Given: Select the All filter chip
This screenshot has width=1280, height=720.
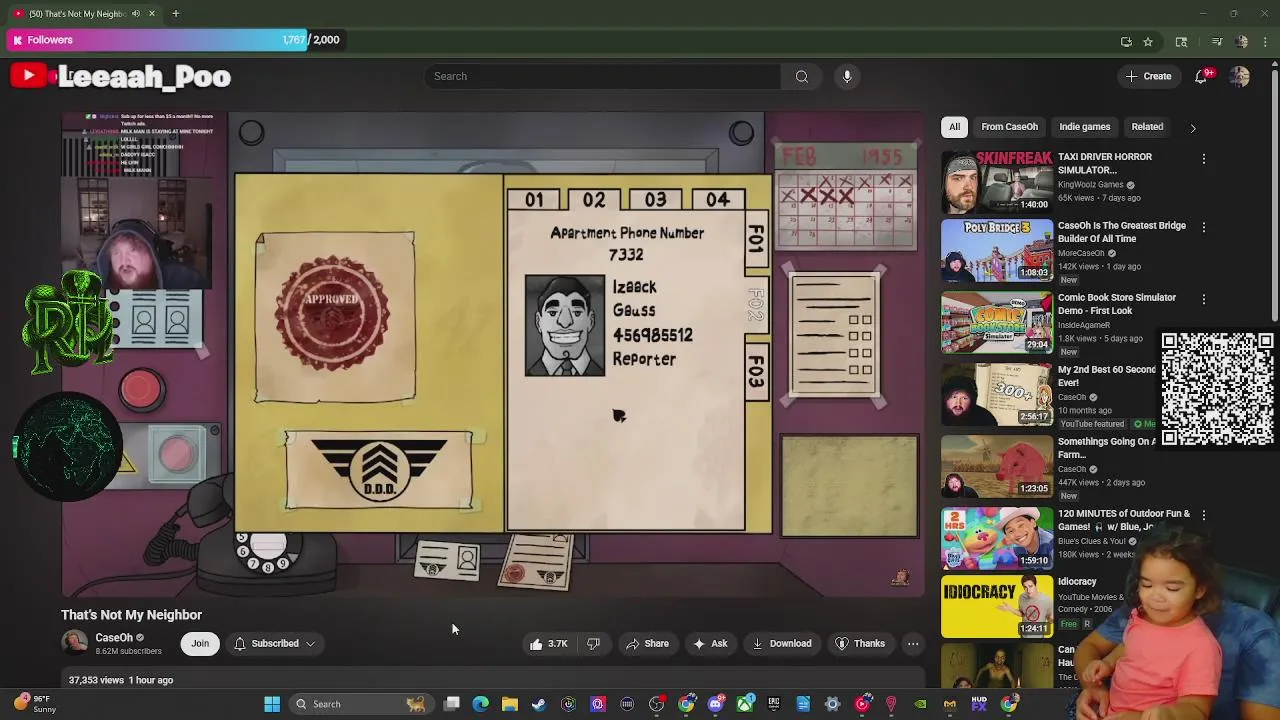Looking at the screenshot, I should 954,127.
